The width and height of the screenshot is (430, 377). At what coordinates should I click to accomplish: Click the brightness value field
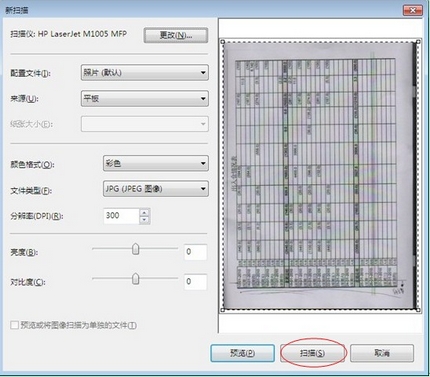[x=195, y=252]
